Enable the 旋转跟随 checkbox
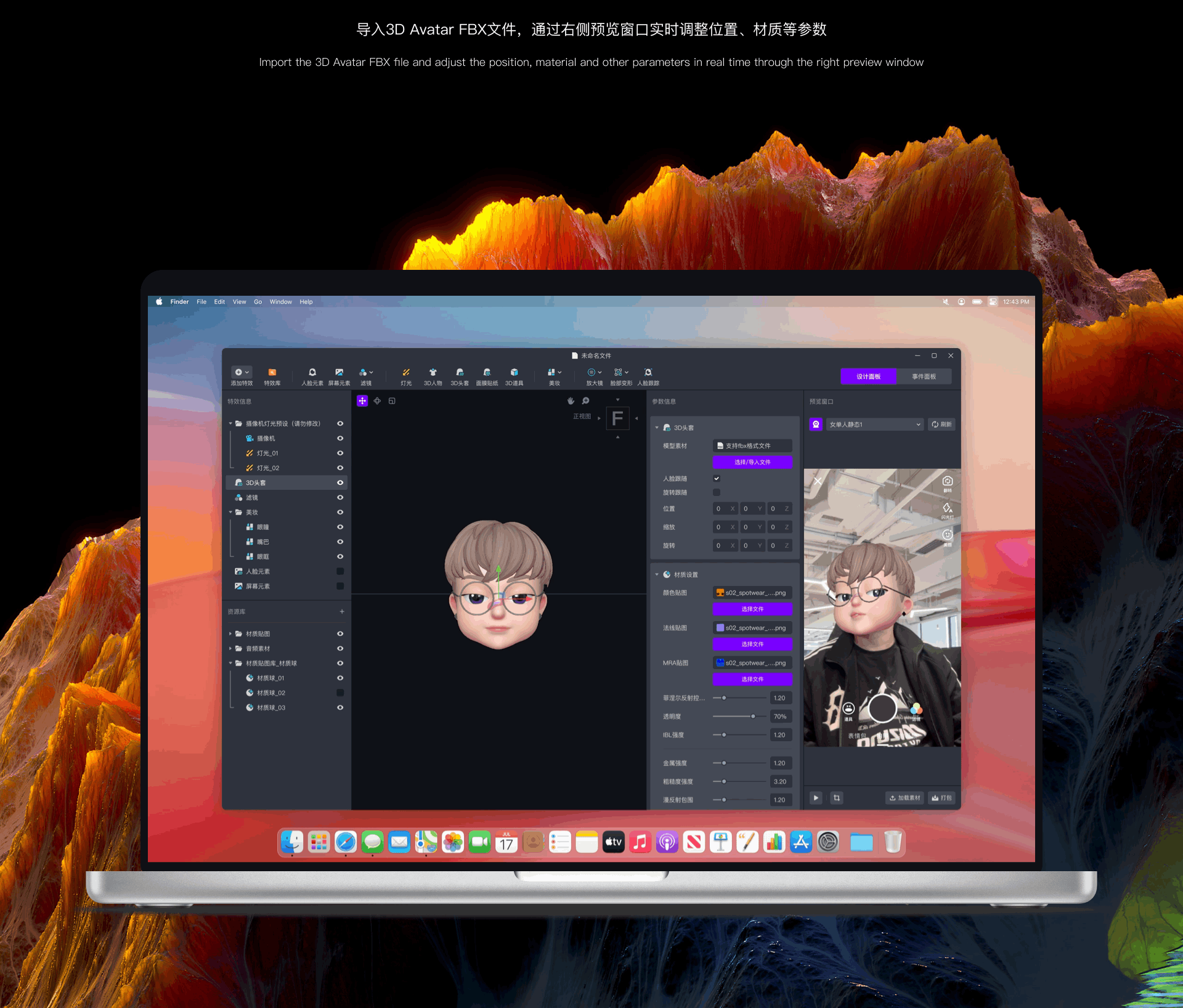 717,492
